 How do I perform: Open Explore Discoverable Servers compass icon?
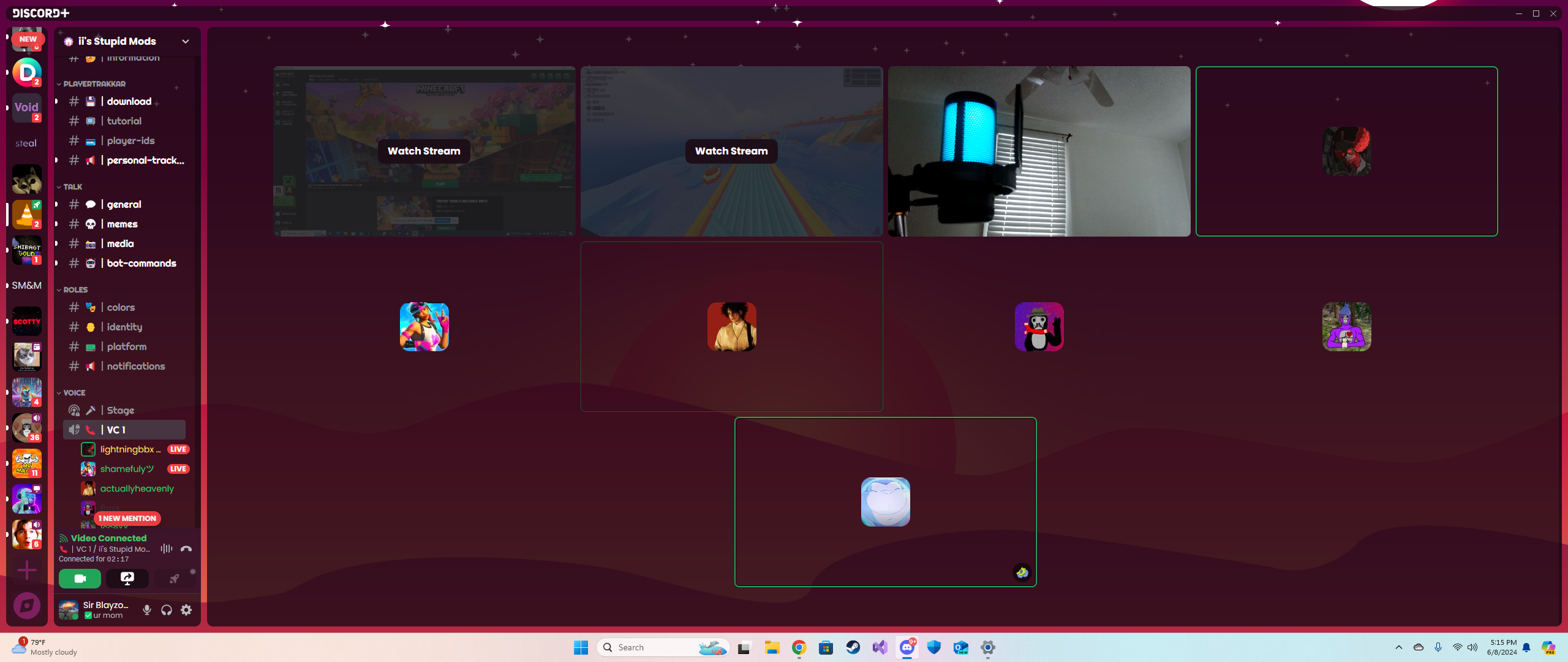(27, 606)
